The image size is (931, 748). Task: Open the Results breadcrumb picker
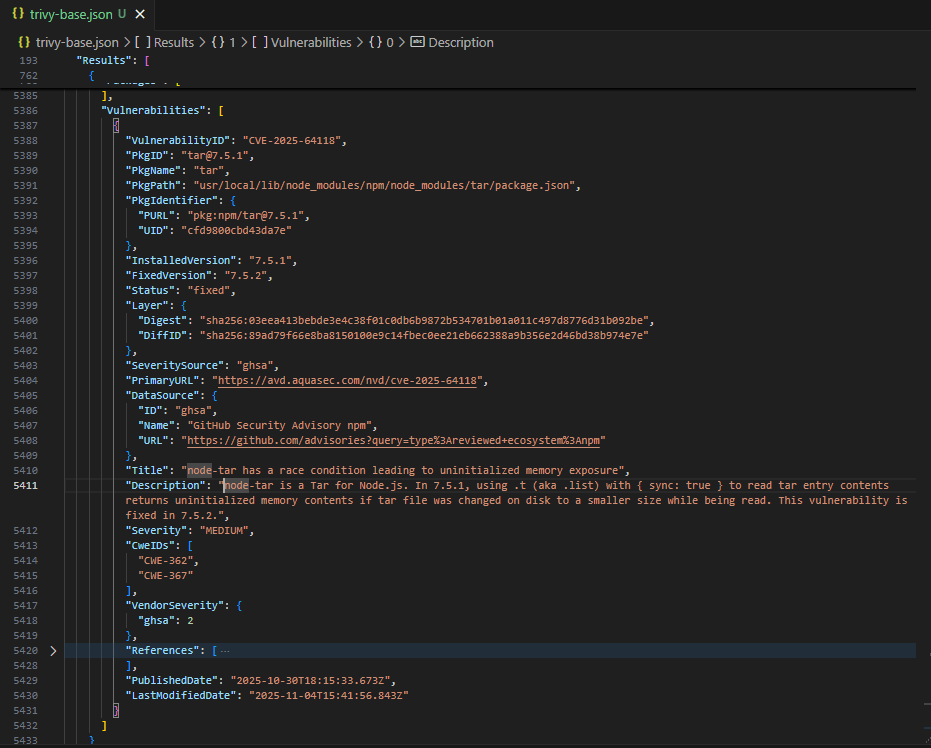point(176,42)
